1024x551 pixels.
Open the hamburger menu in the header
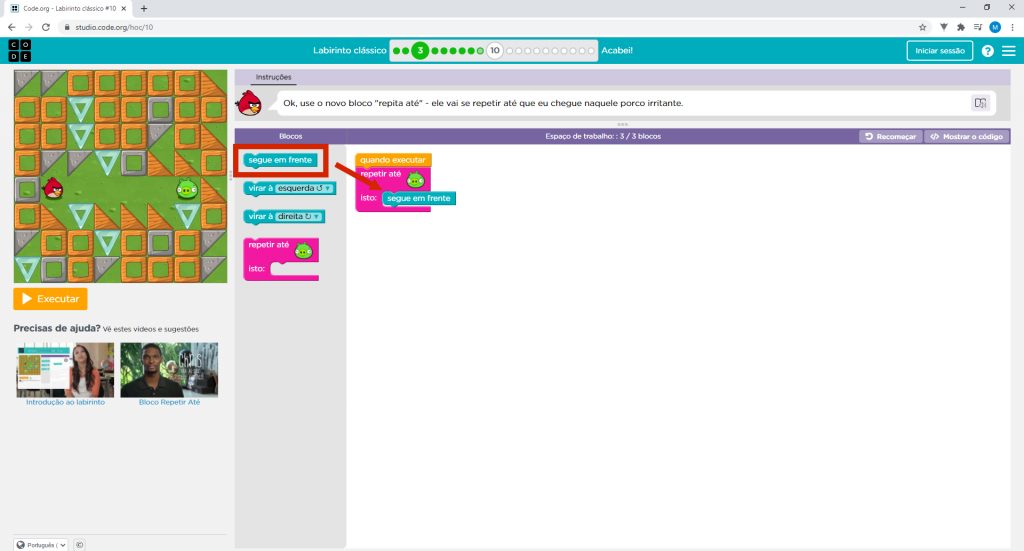[x=1009, y=51]
